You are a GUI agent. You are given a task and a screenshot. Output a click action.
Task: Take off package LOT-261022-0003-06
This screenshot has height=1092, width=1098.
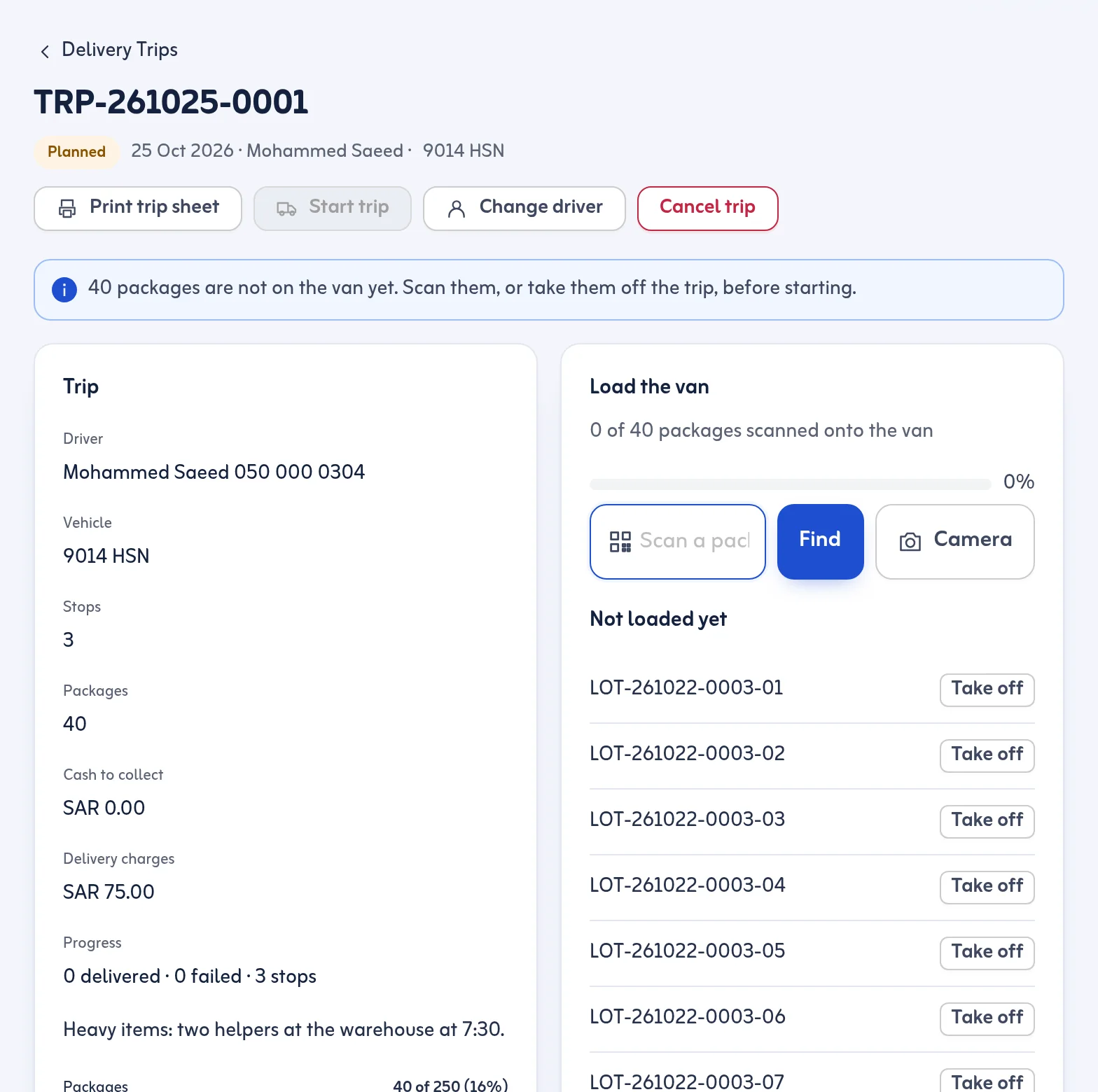(x=987, y=1019)
